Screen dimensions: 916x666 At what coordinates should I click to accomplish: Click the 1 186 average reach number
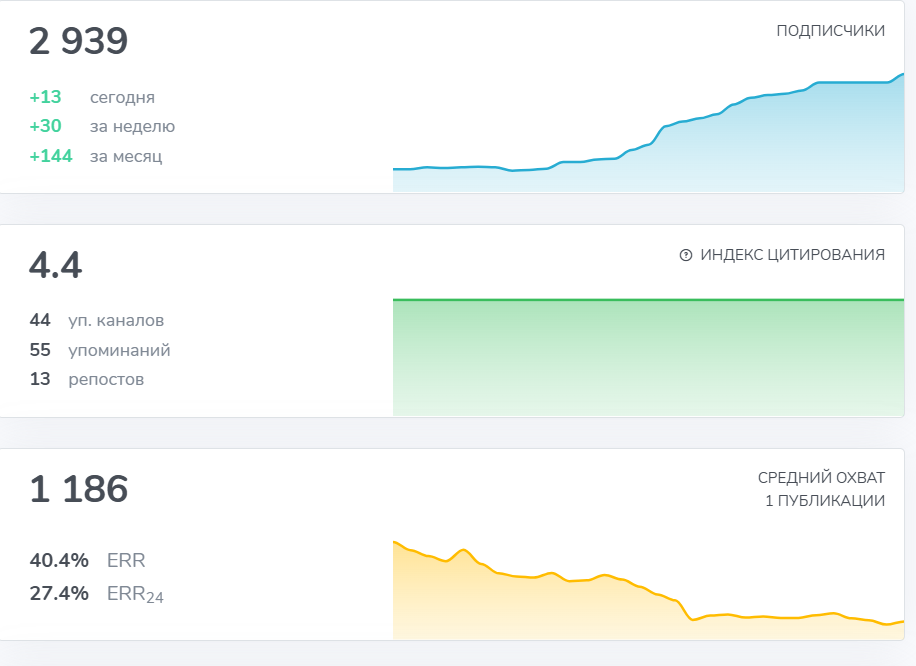pyautogui.click(x=79, y=490)
